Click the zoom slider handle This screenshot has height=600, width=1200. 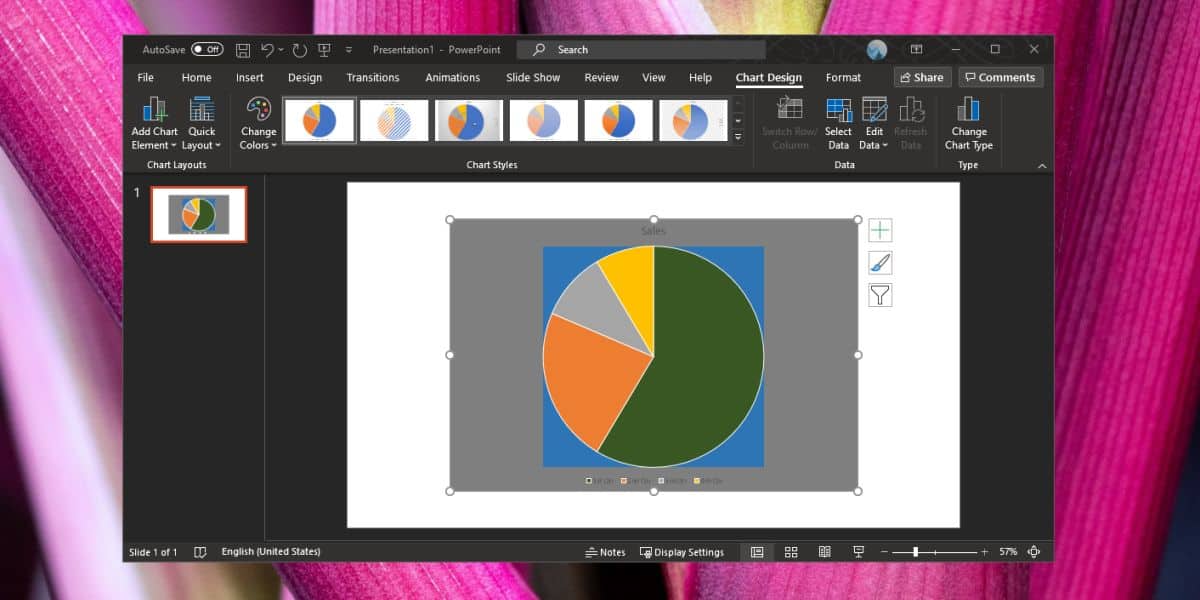click(915, 552)
